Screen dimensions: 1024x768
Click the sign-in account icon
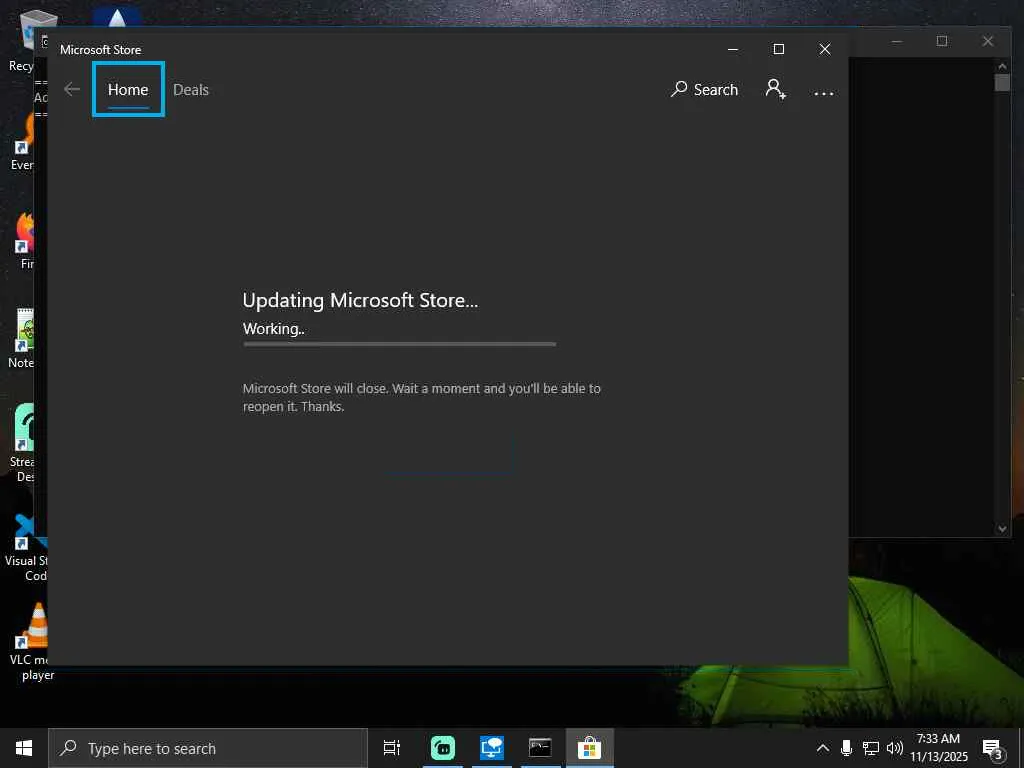[775, 89]
